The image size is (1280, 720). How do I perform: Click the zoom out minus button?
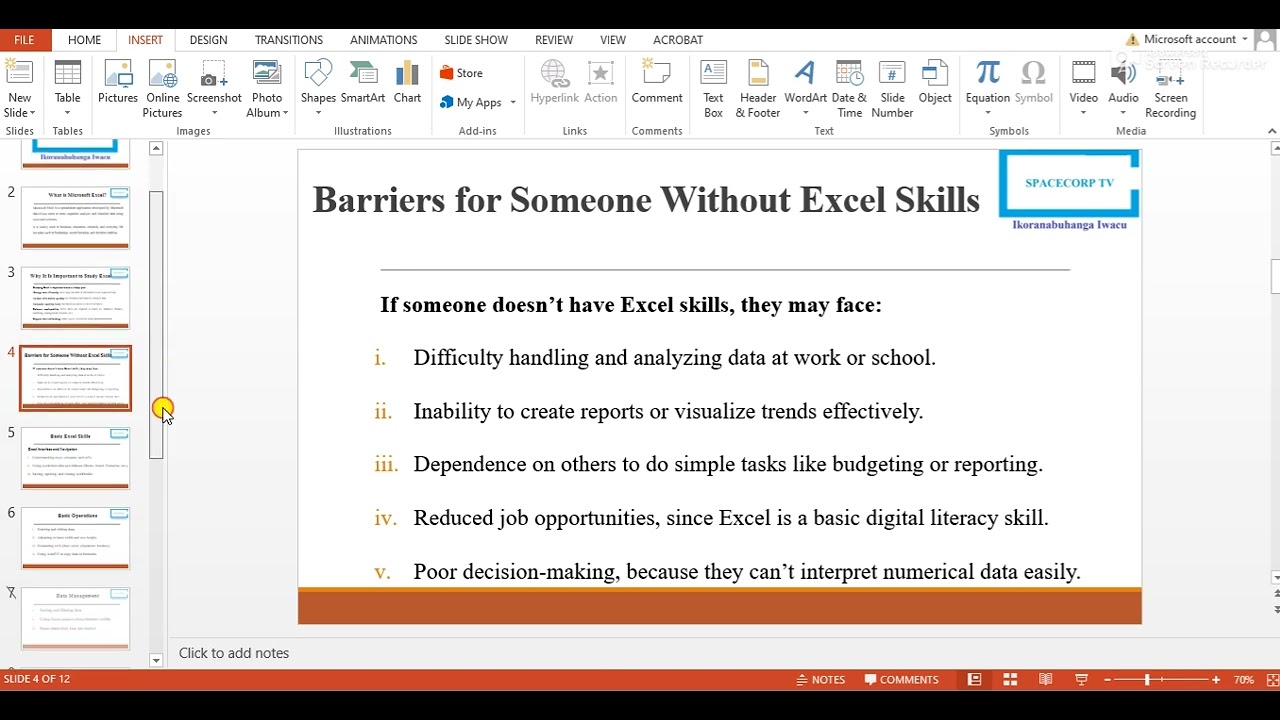(1108, 680)
